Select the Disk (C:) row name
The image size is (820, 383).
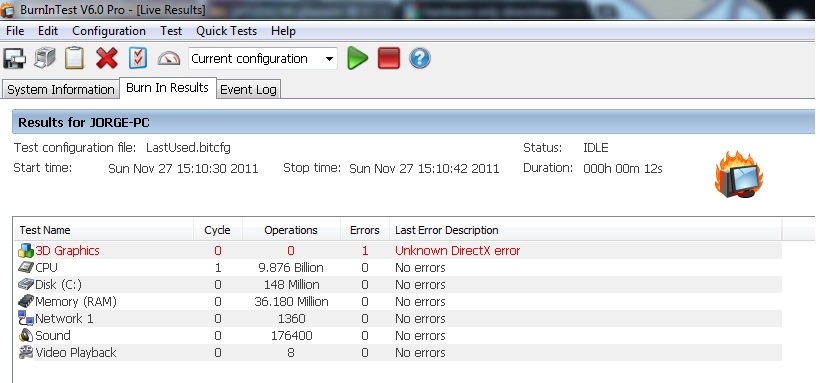point(59,285)
